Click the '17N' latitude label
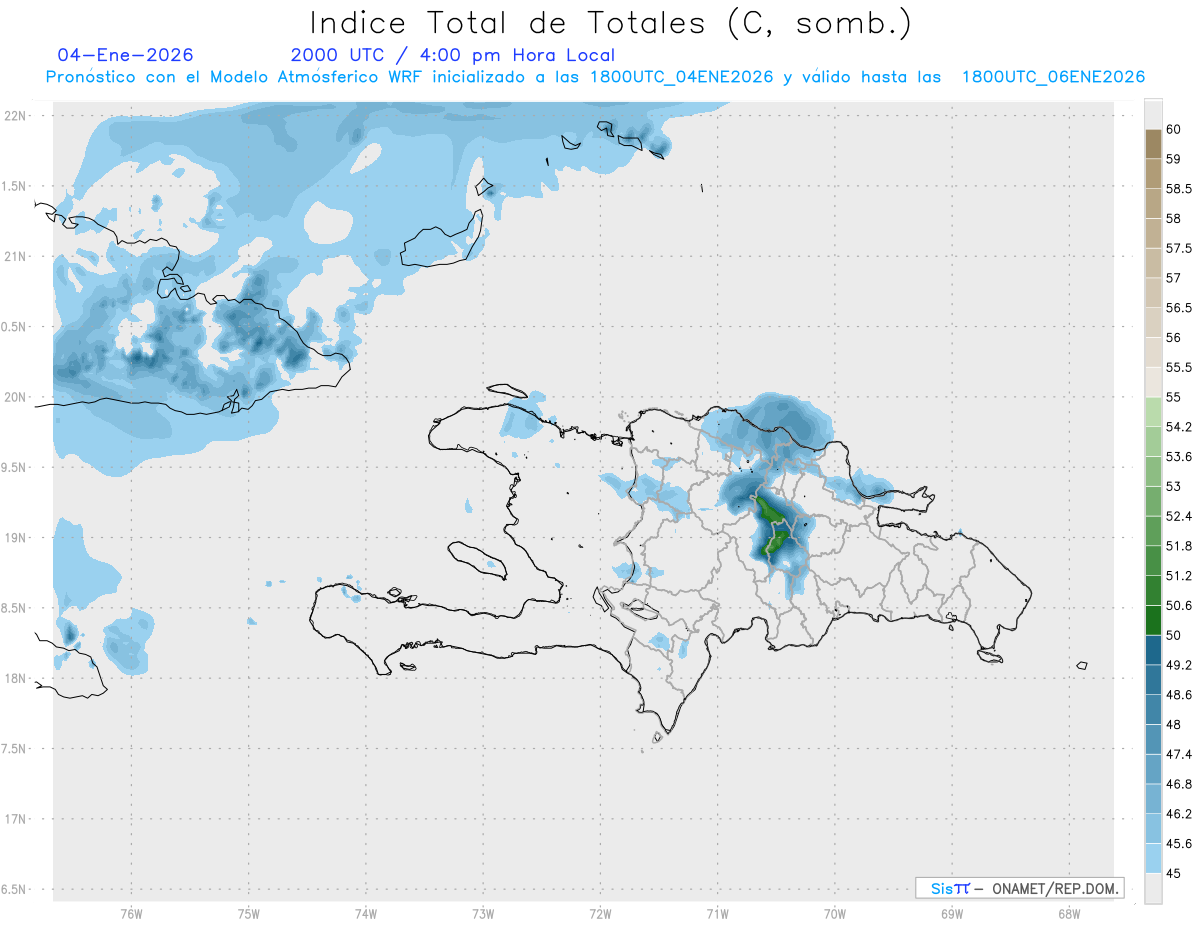Viewport: 1200px width, 927px height. (16, 819)
